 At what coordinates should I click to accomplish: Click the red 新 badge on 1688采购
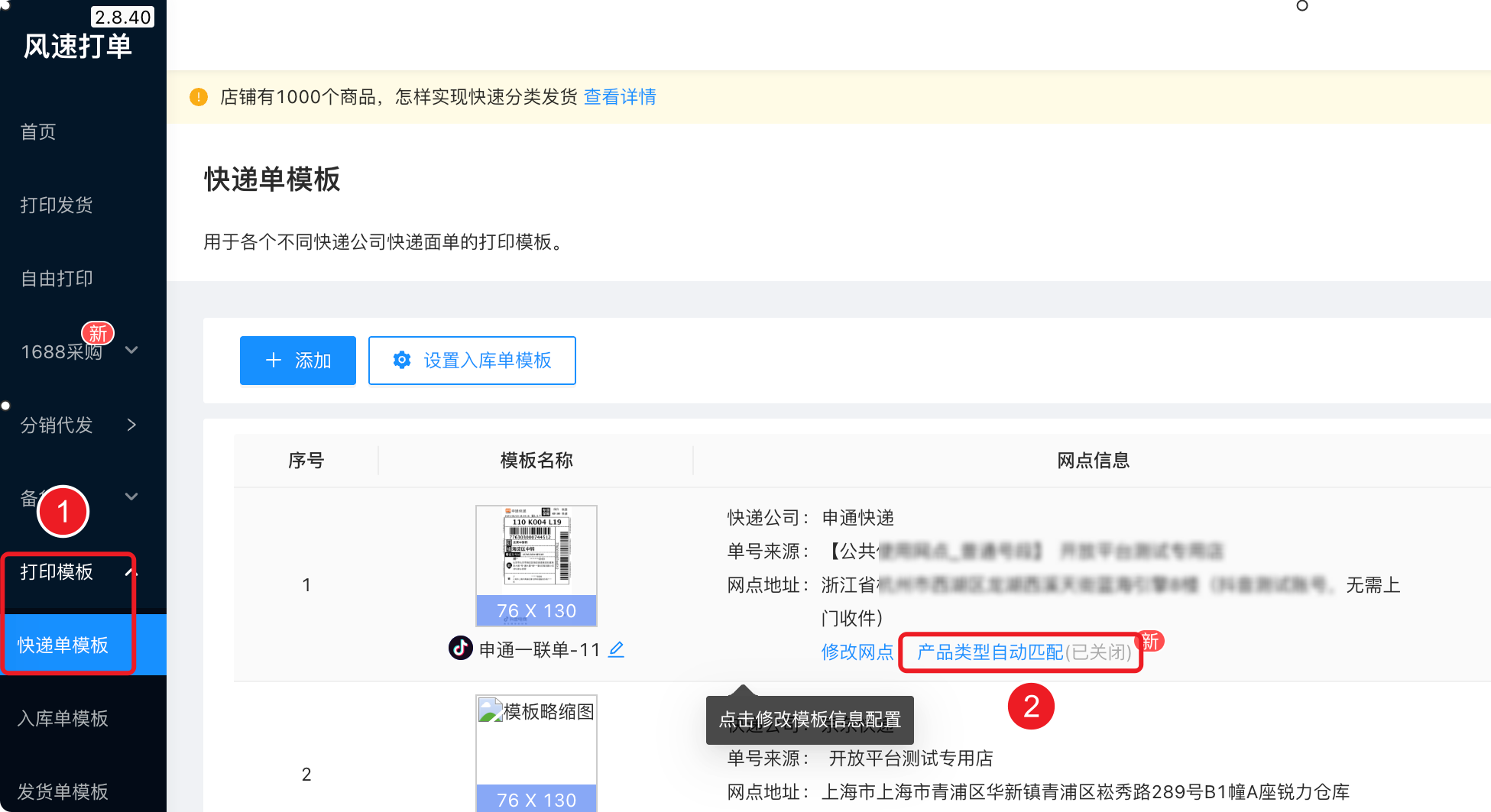tap(98, 333)
